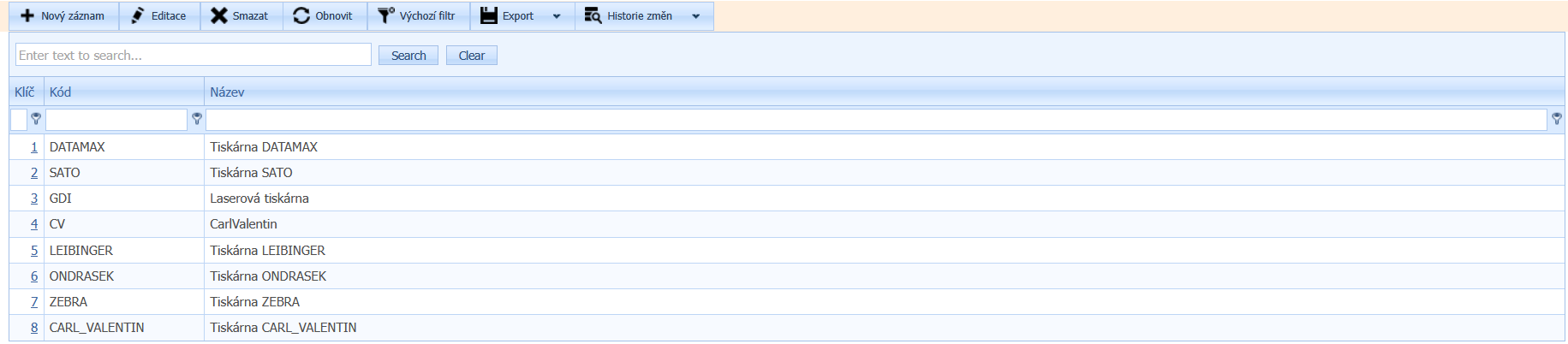Click the Smazat X icon

(219, 16)
